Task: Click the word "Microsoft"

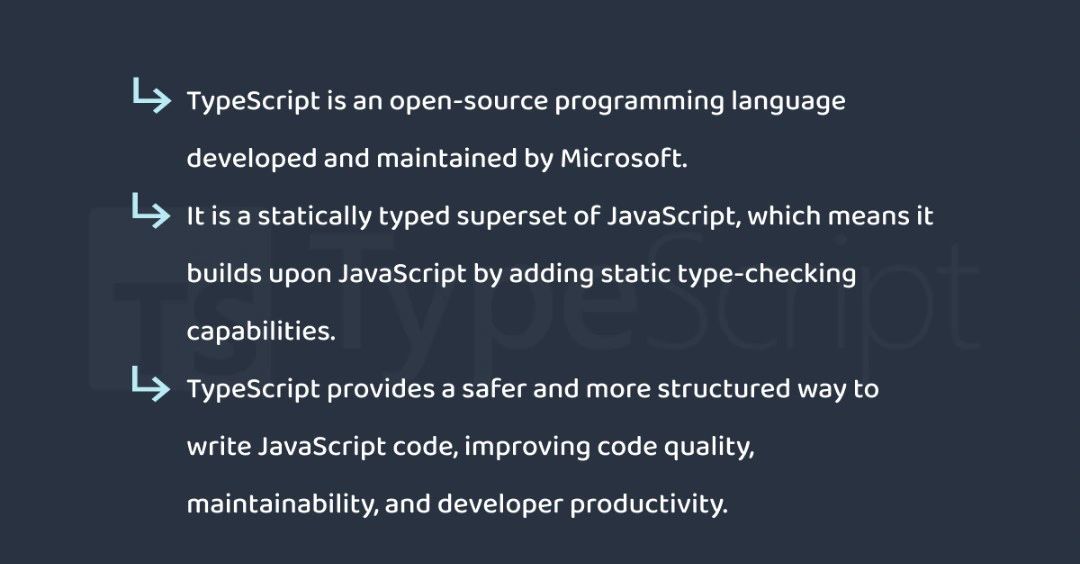Action: click(623, 159)
